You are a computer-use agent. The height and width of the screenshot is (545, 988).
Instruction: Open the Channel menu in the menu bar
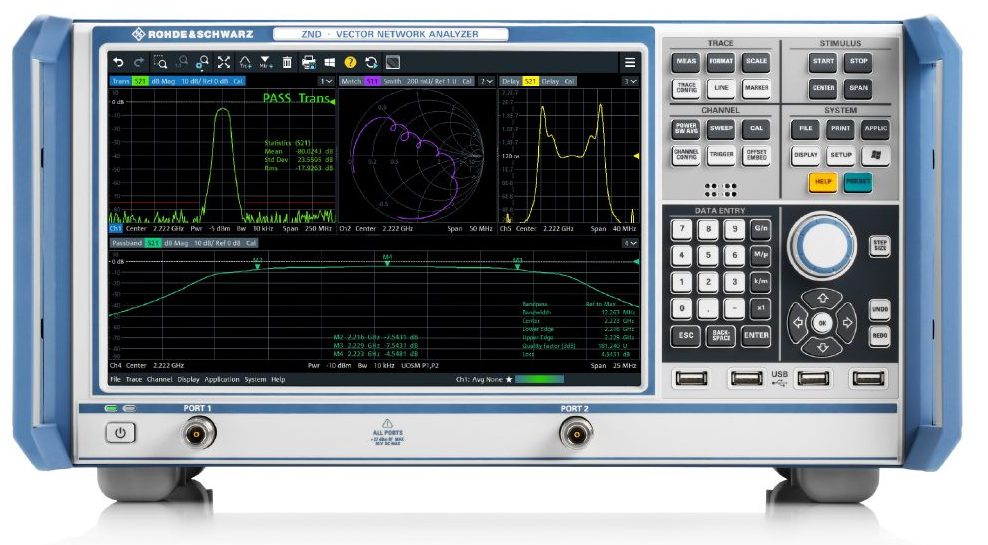159,380
